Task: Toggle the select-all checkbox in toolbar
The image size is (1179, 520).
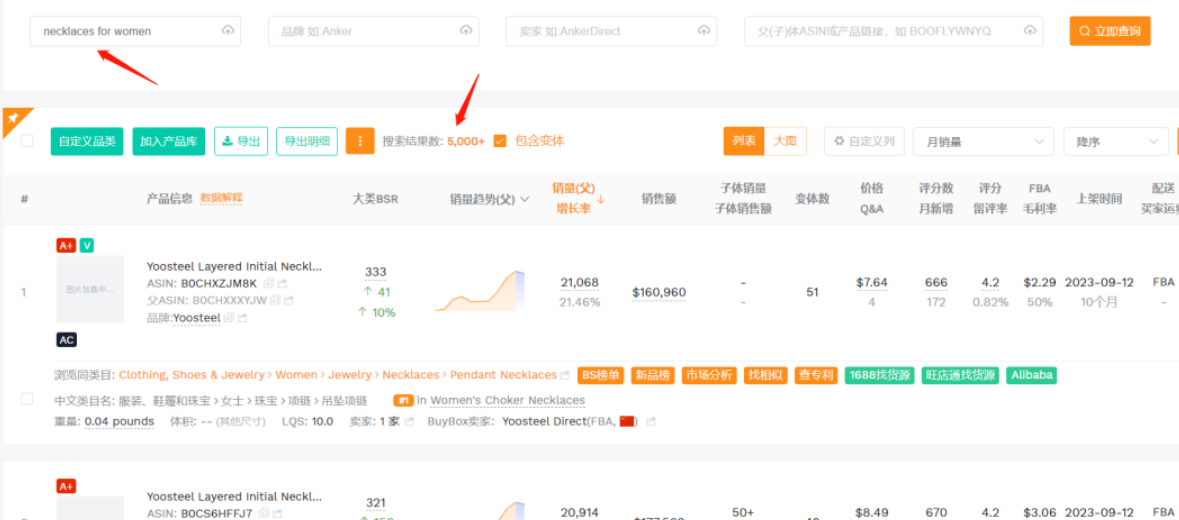Action: click(x=27, y=141)
